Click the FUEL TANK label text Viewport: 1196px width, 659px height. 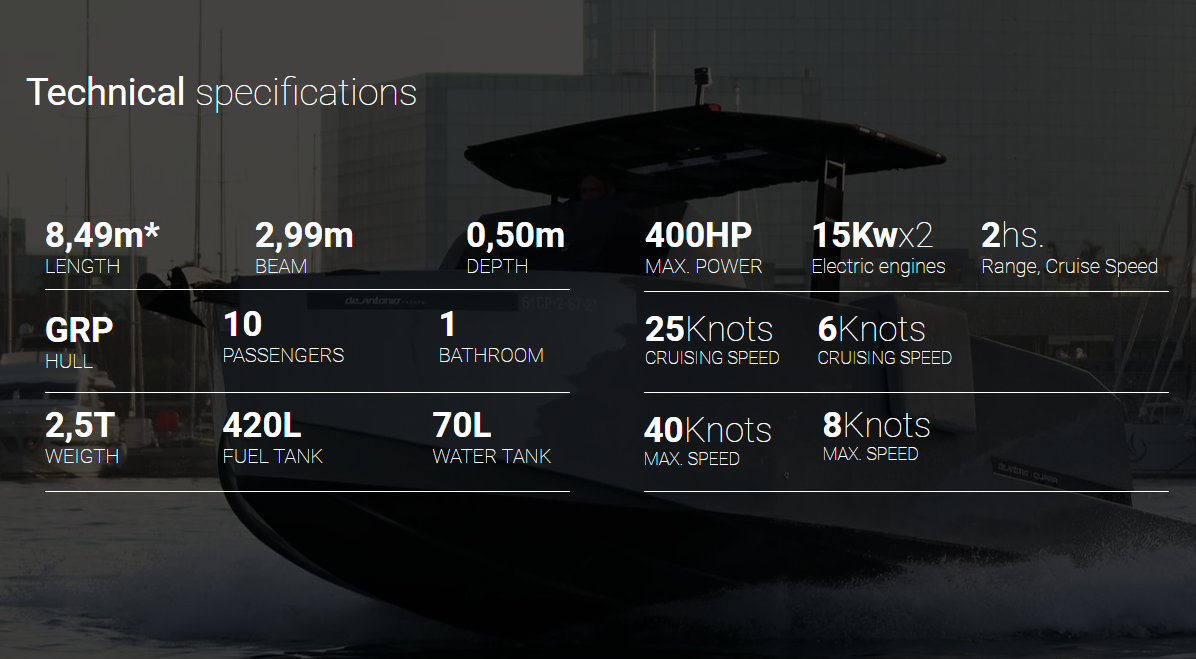[x=272, y=456]
